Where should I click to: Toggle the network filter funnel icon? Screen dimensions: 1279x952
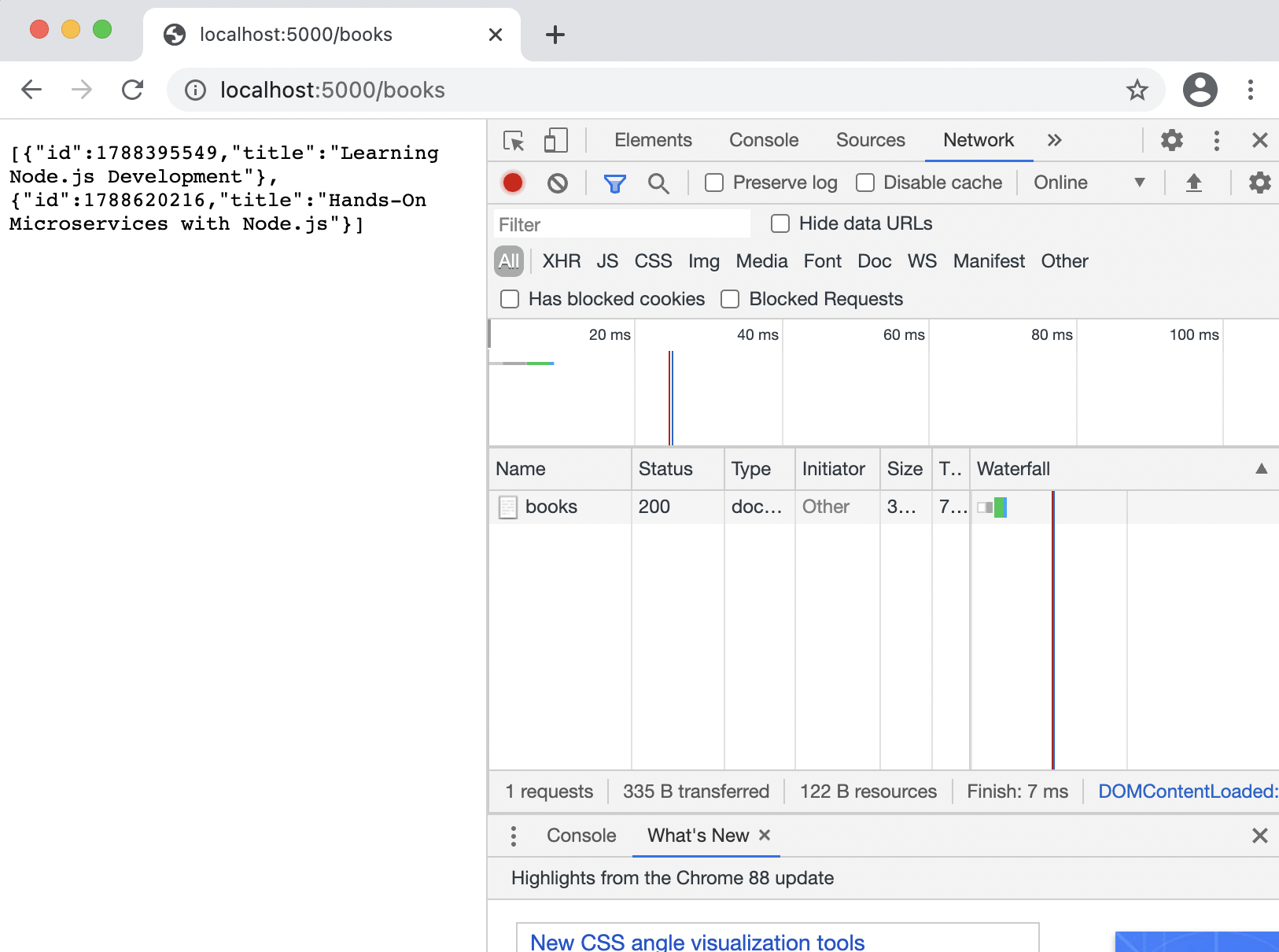[x=614, y=183]
